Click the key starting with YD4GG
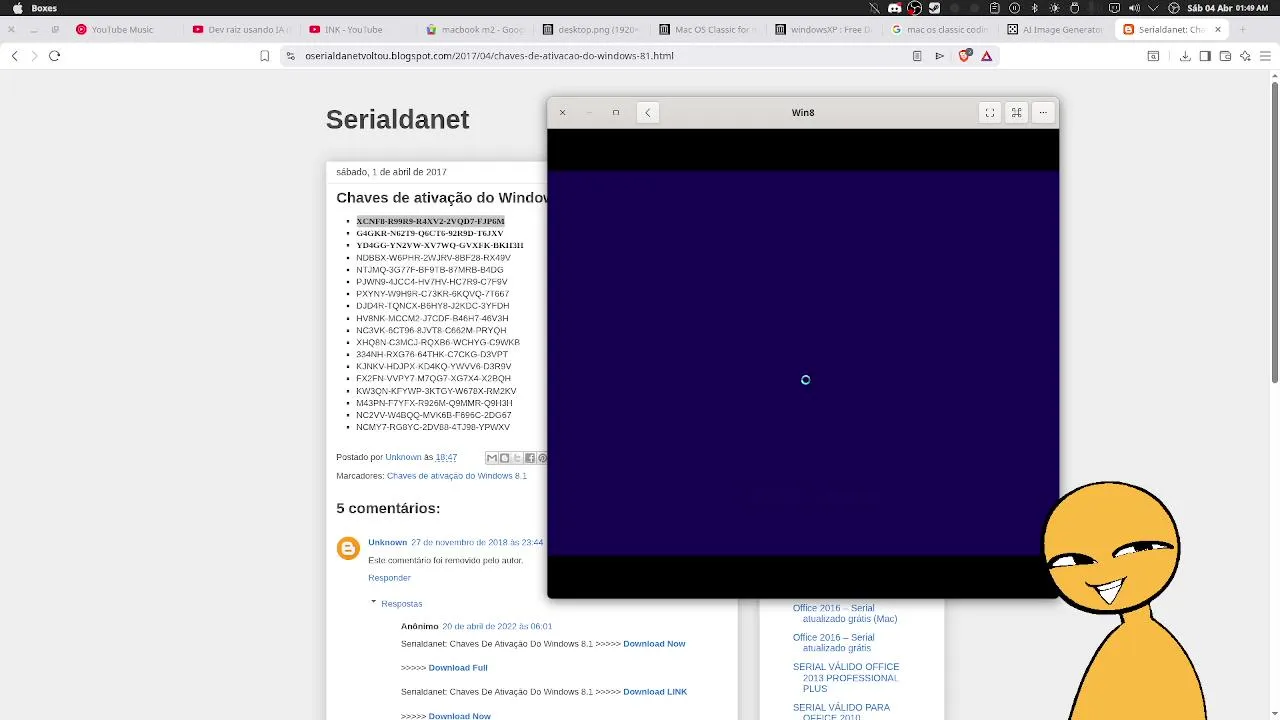The image size is (1280, 720). click(x=440, y=245)
